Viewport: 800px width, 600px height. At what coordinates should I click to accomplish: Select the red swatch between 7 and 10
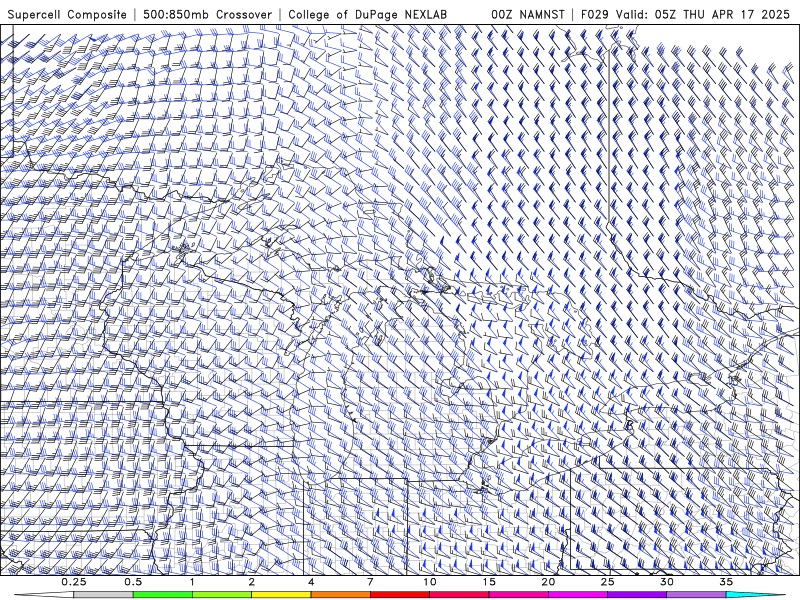pos(400,595)
